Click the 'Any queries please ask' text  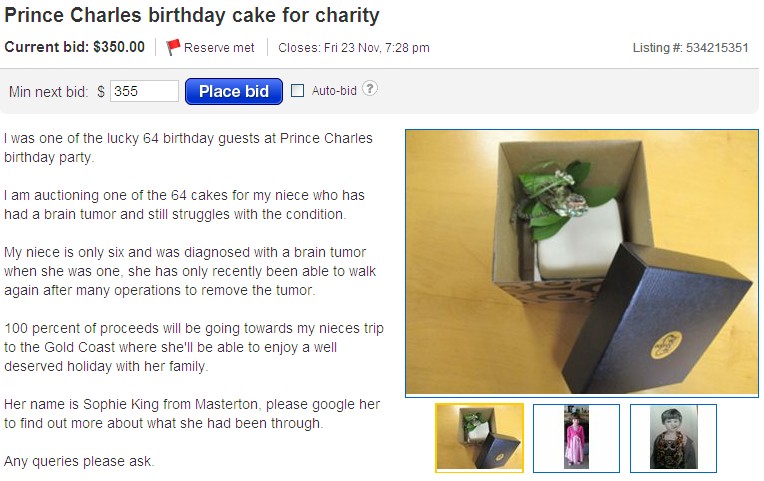coord(79,461)
